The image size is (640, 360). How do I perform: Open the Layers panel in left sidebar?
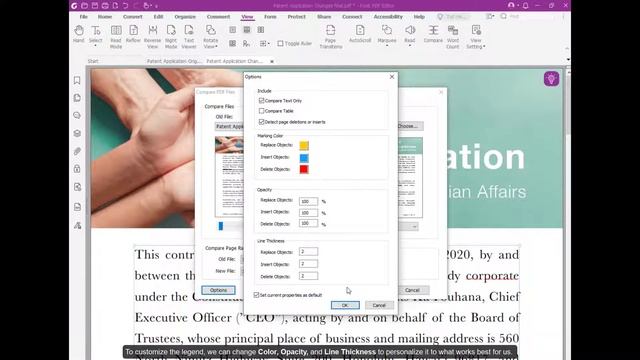(x=77, y=133)
